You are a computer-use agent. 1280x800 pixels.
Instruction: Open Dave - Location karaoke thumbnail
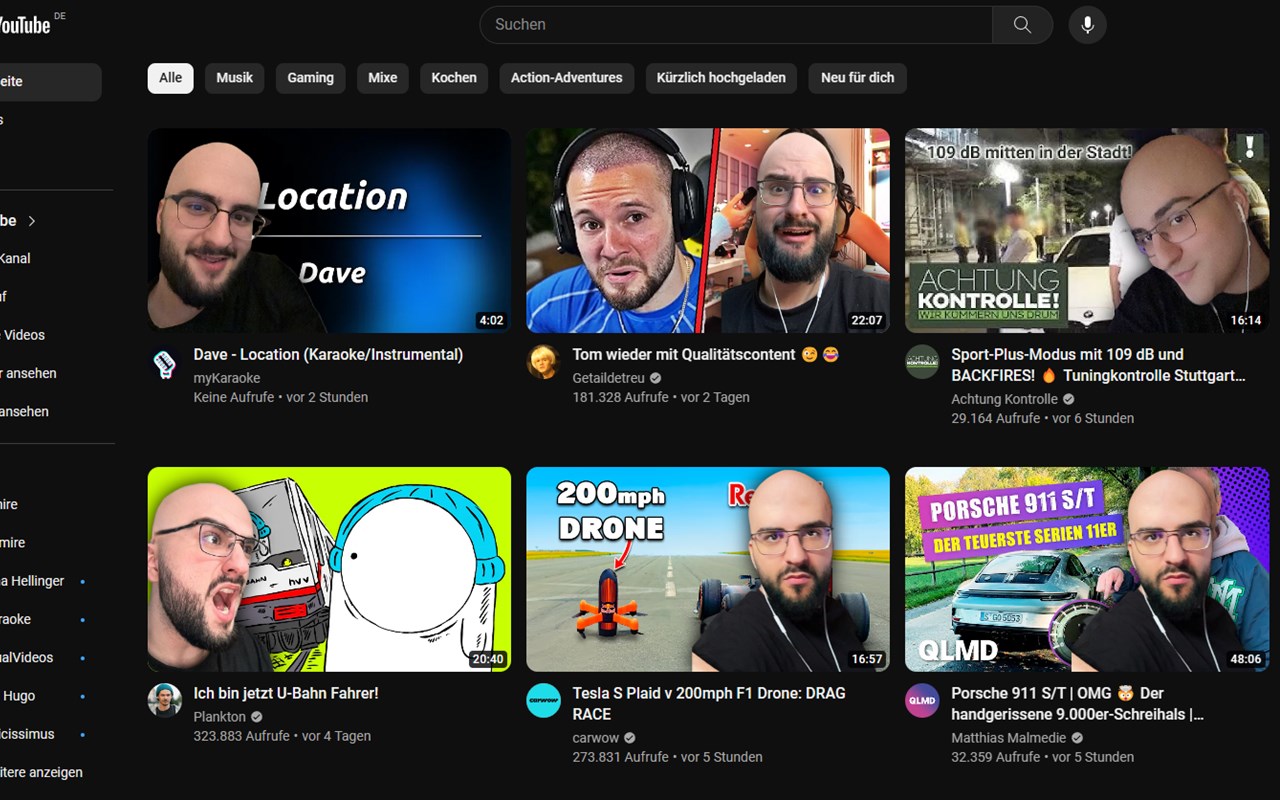[x=329, y=230]
